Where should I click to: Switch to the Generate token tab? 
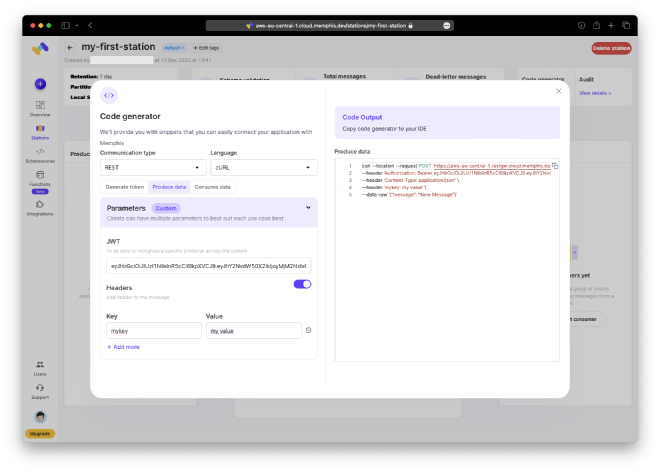(125, 187)
